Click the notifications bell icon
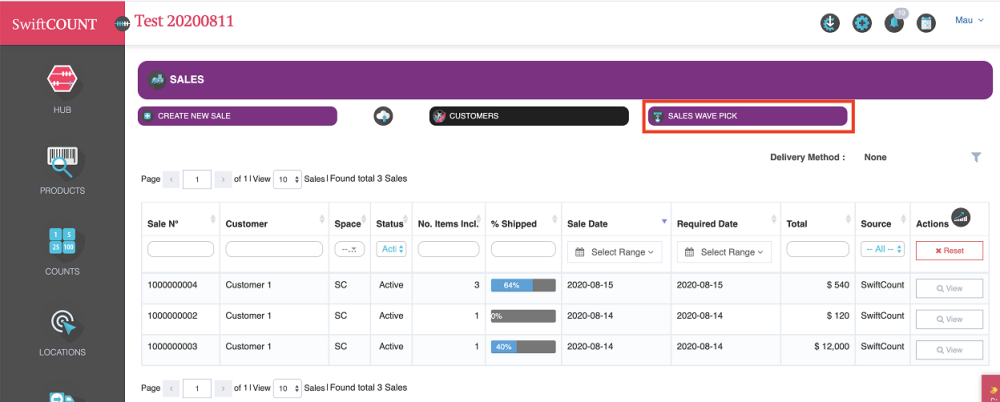 [x=894, y=23]
